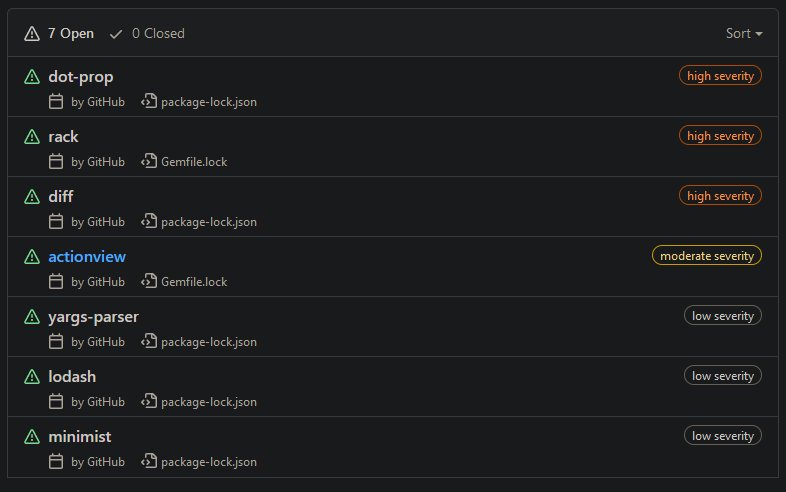Open the Sort dropdown menu
This screenshot has height=492, width=786.
744,34
